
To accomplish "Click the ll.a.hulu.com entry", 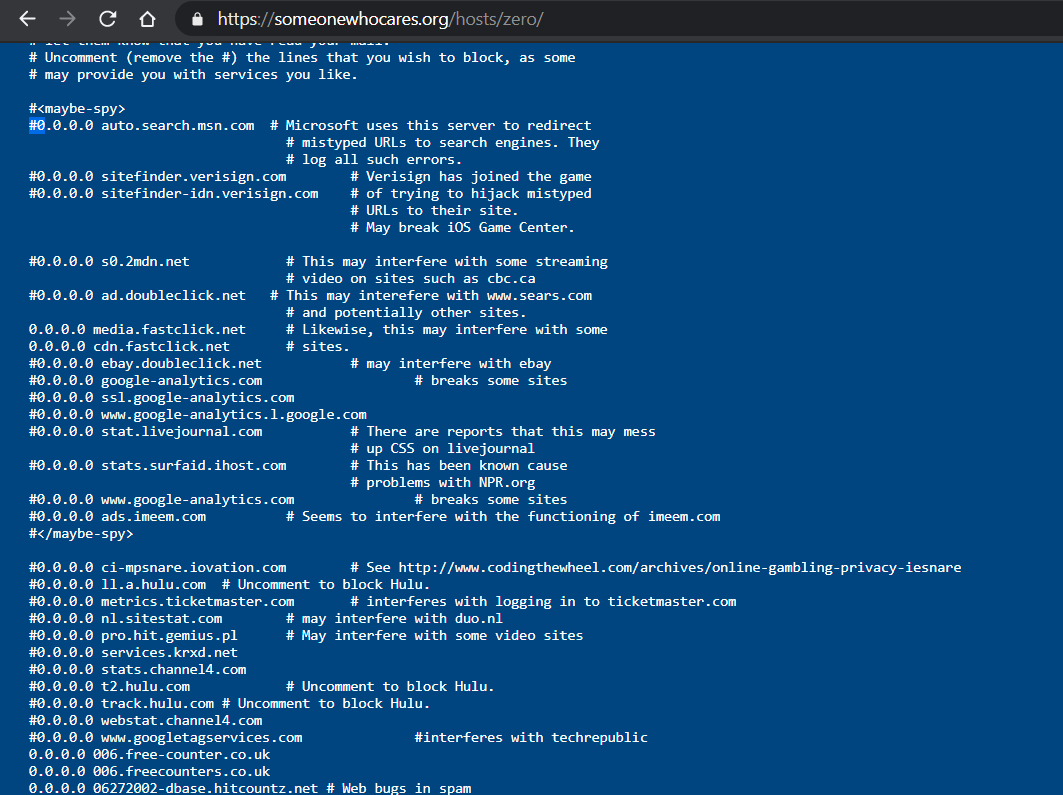I will (153, 584).
